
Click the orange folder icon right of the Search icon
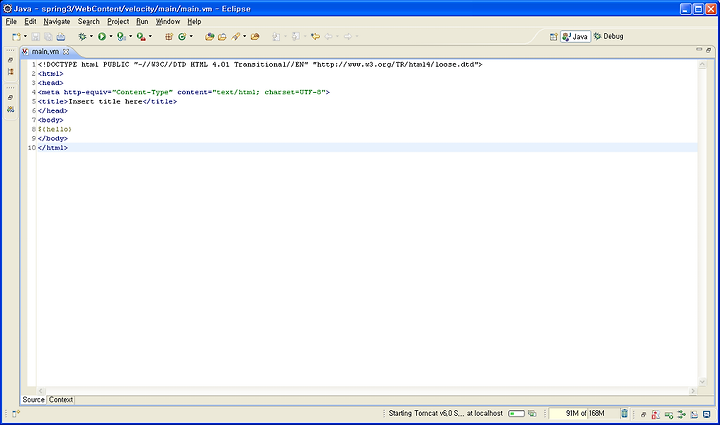click(x=255, y=37)
